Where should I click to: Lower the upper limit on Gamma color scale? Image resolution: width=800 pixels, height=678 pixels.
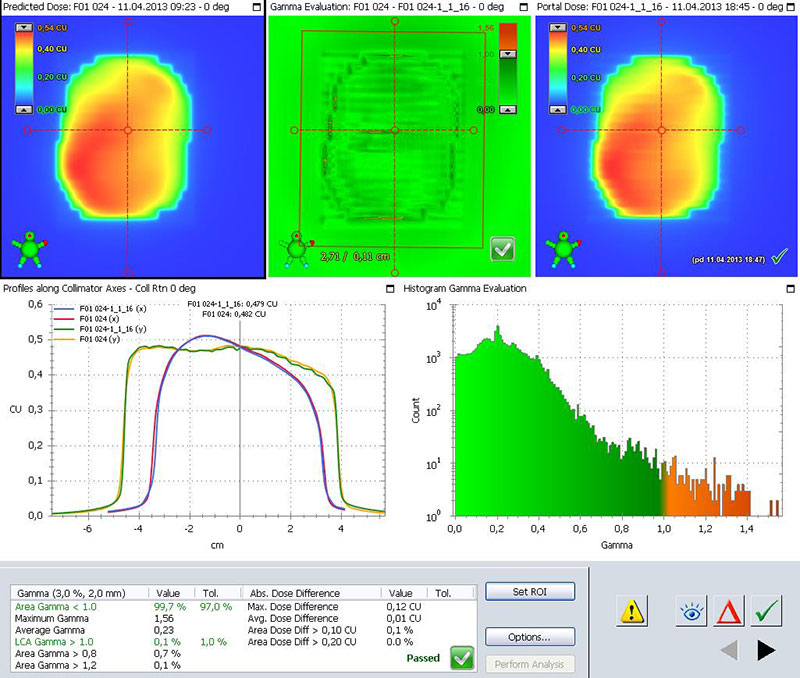click(508, 54)
